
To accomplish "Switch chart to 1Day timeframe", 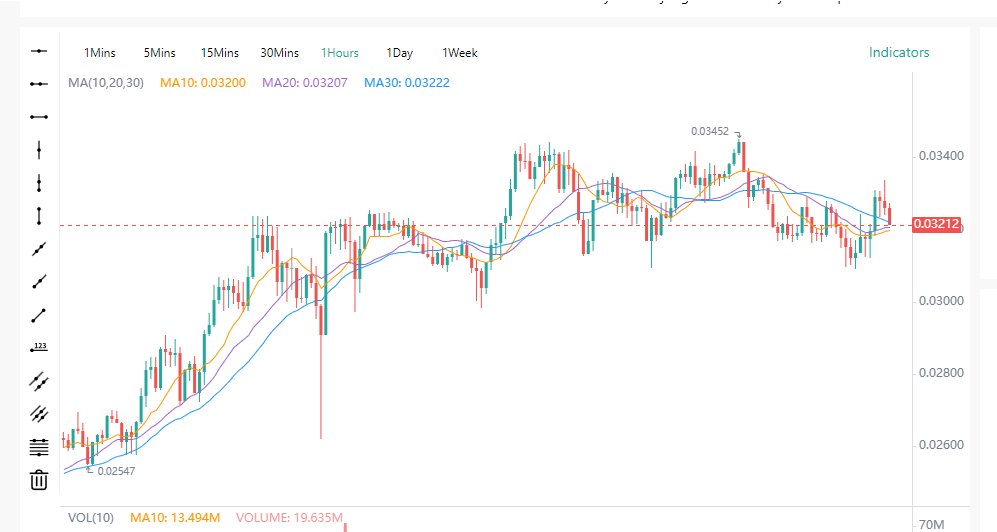I will 399,53.
